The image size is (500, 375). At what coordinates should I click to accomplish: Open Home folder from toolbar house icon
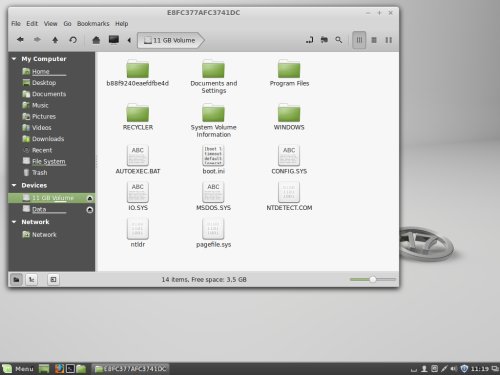96,40
